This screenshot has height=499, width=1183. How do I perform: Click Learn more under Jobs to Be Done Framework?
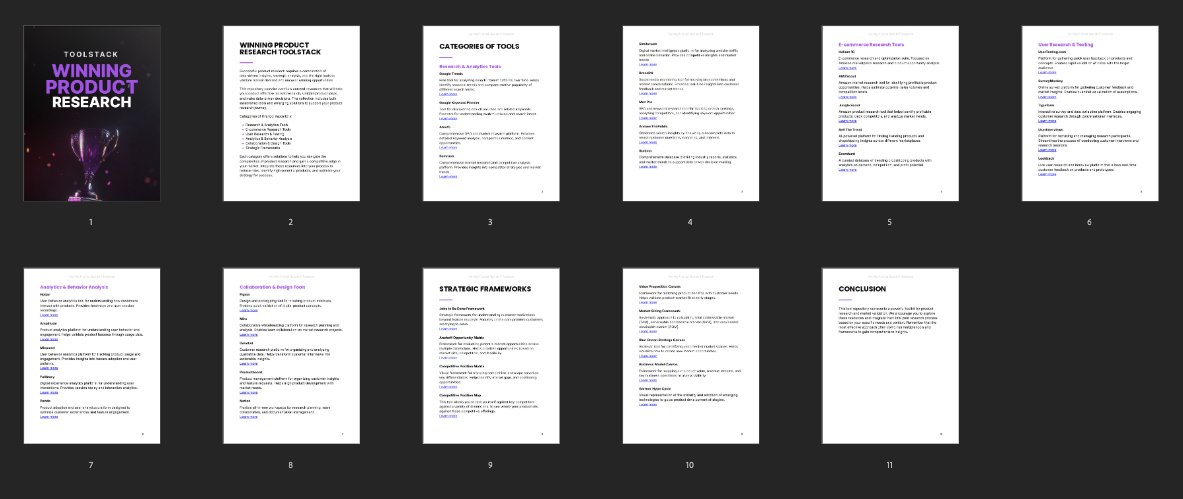(x=448, y=329)
